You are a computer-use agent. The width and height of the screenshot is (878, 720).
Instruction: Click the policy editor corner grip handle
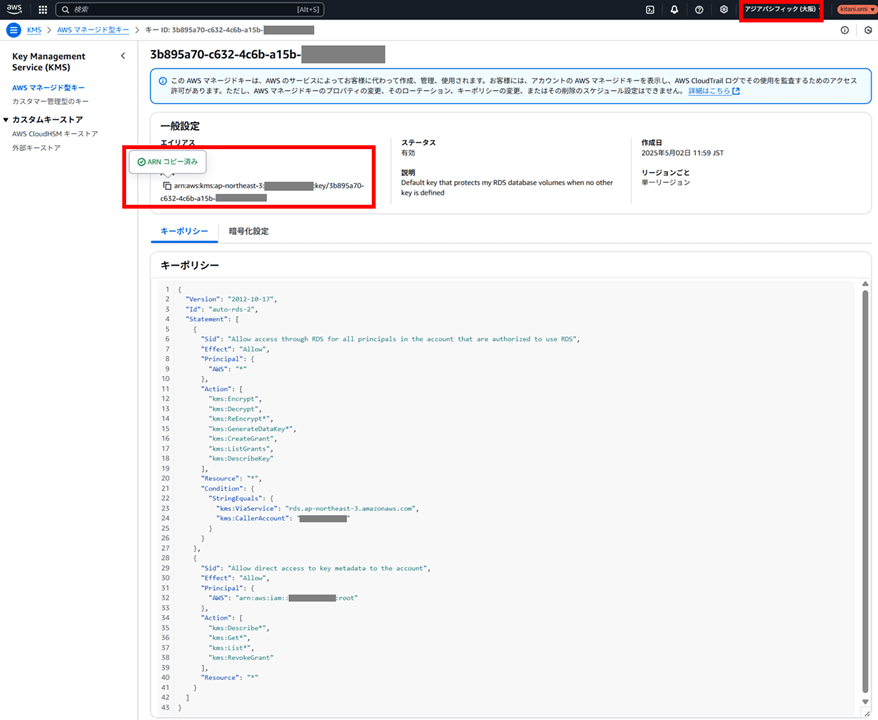pos(866,713)
